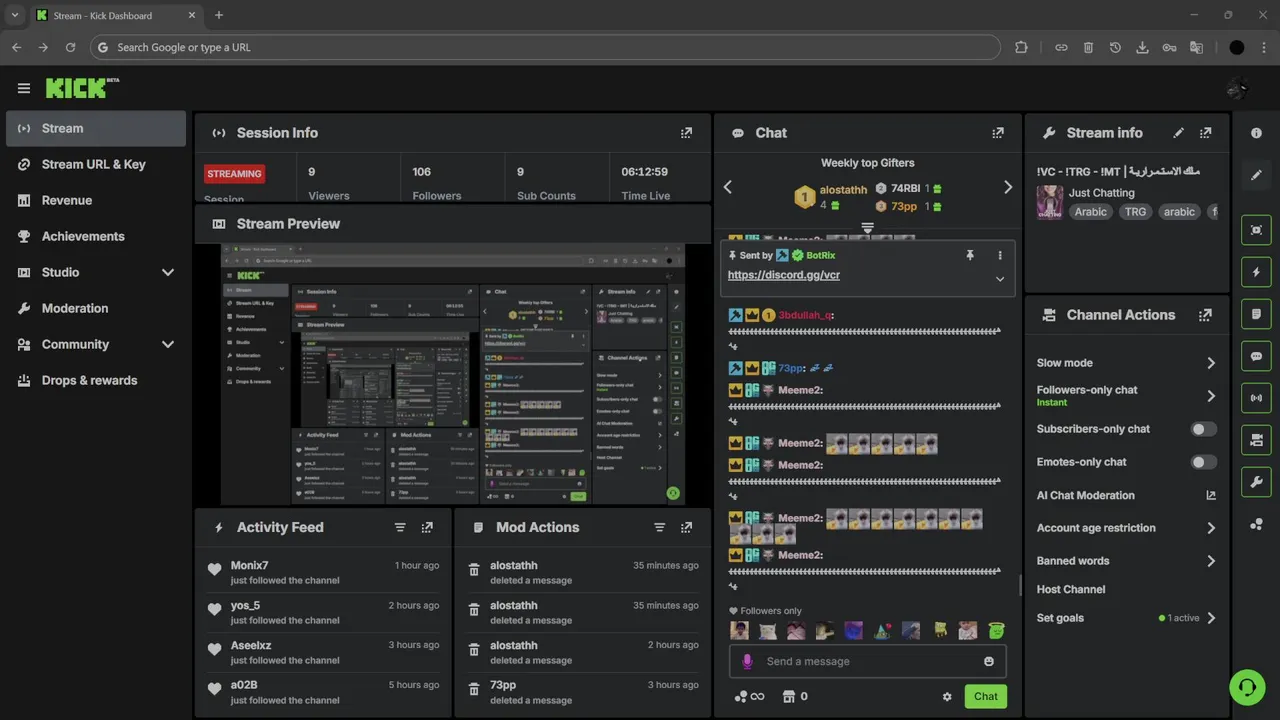
Task: Open a new browser tab
Action: pyautogui.click(x=219, y=15)
